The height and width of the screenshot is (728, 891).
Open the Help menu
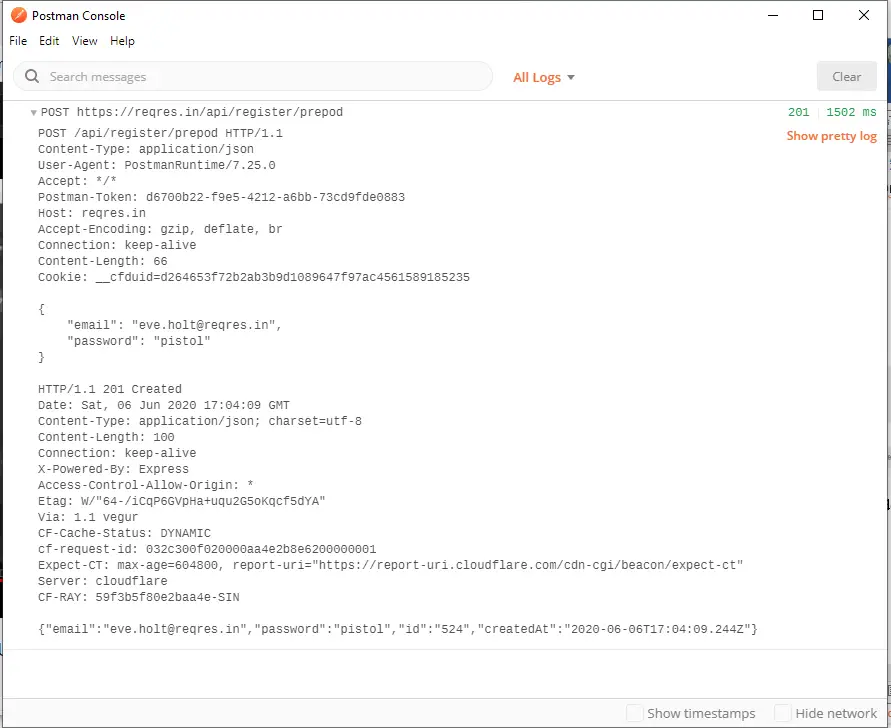click(x=122, y=41)
